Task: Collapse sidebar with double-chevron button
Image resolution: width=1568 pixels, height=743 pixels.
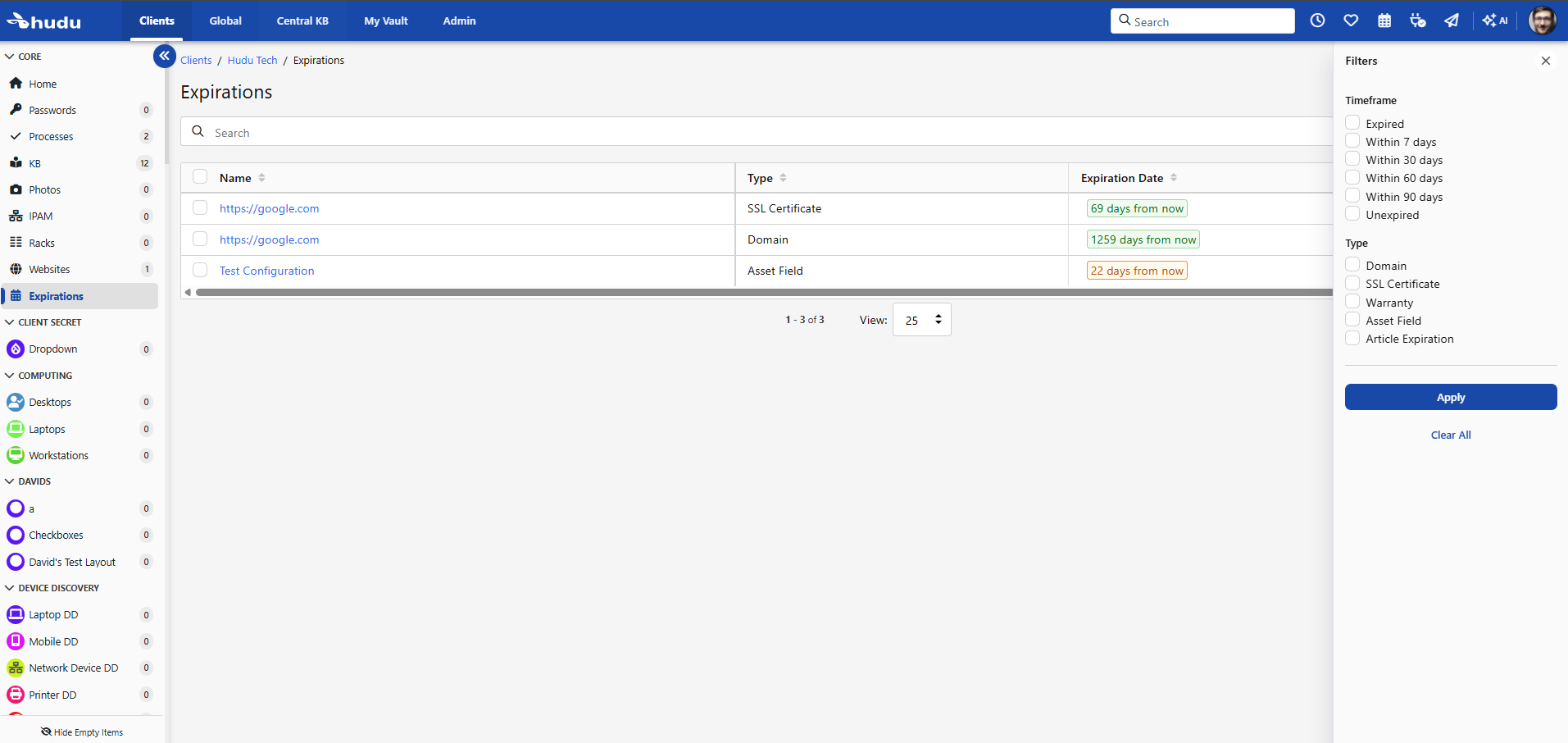Action: 165,56
